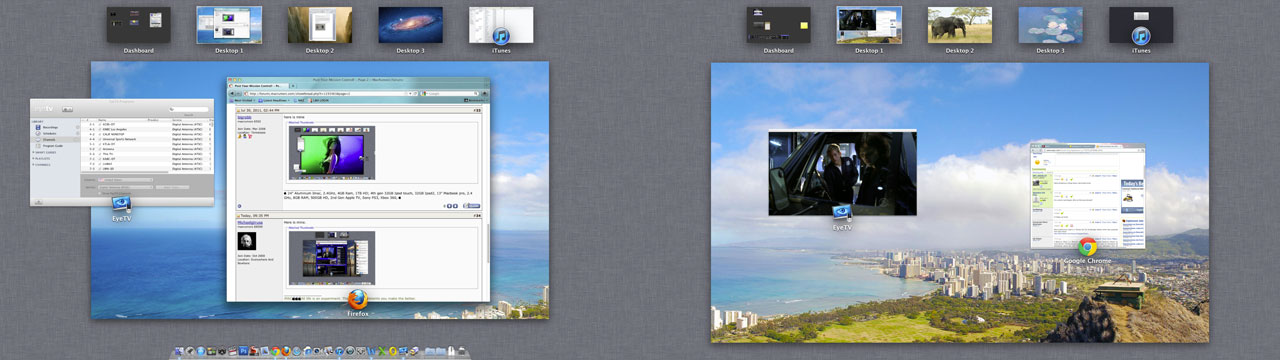Switch to Desktop 2 on the left display

[320, 25]
